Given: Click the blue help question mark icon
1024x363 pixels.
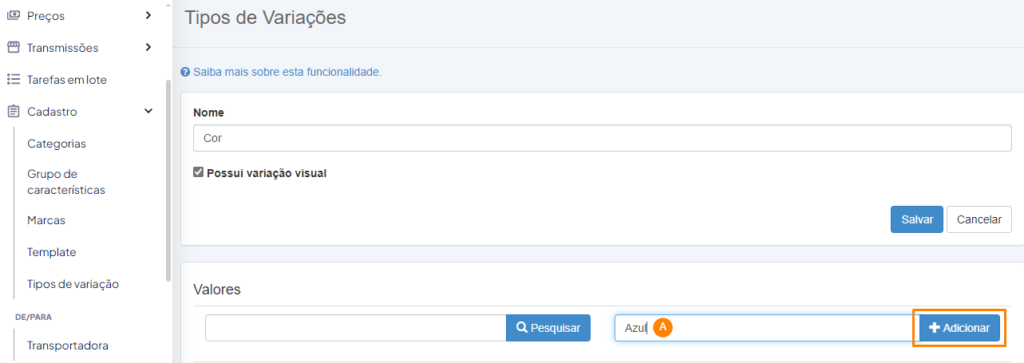Looking at the screenshot, I should (185, 72).
